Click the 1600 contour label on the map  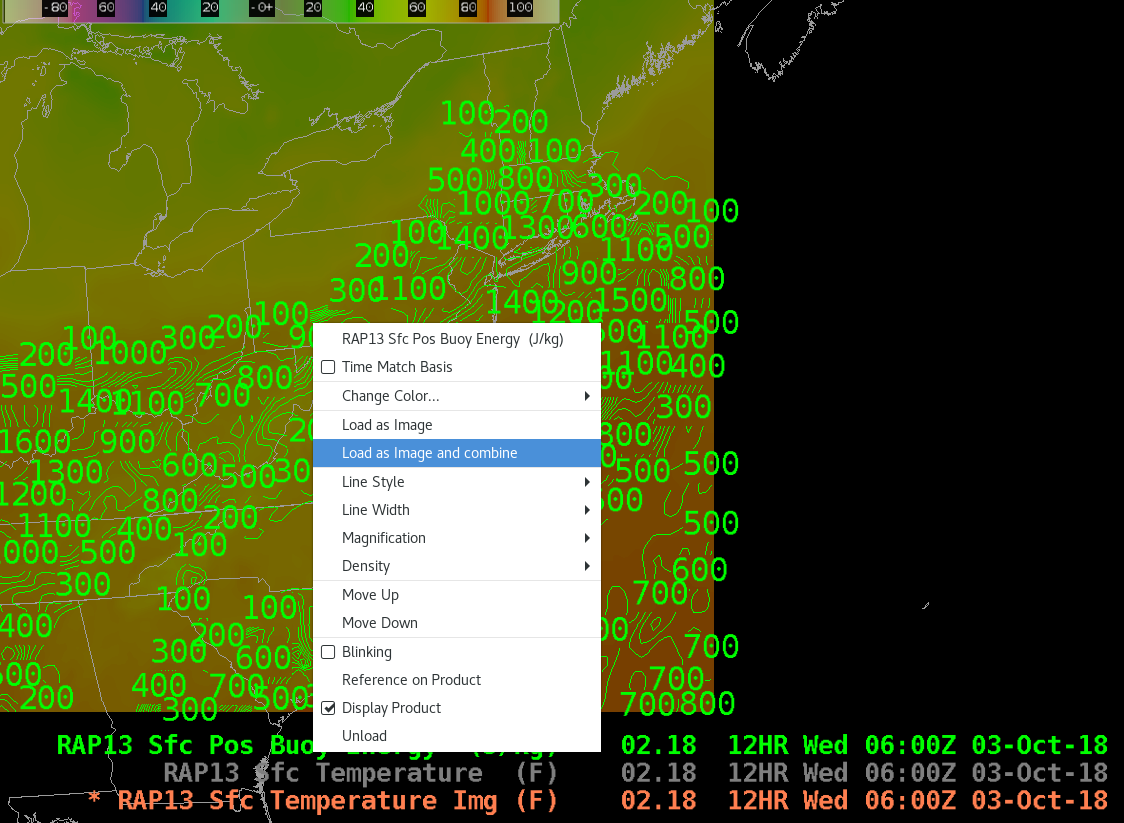[x=34, y=441]
